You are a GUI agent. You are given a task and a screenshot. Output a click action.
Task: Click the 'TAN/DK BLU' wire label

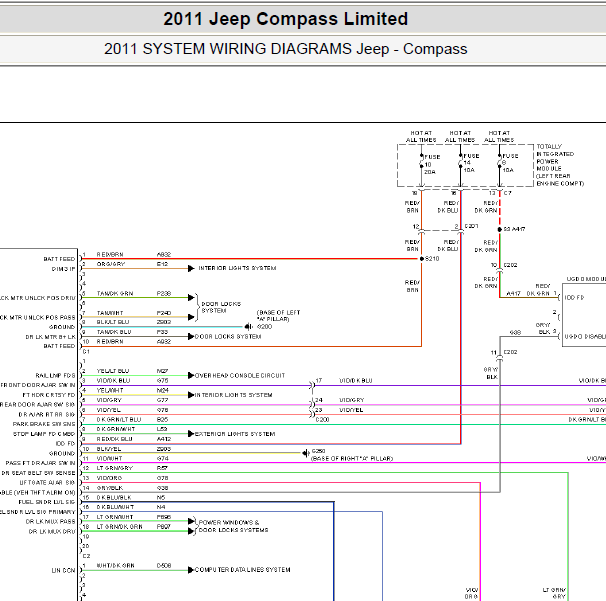click(114, 332)
